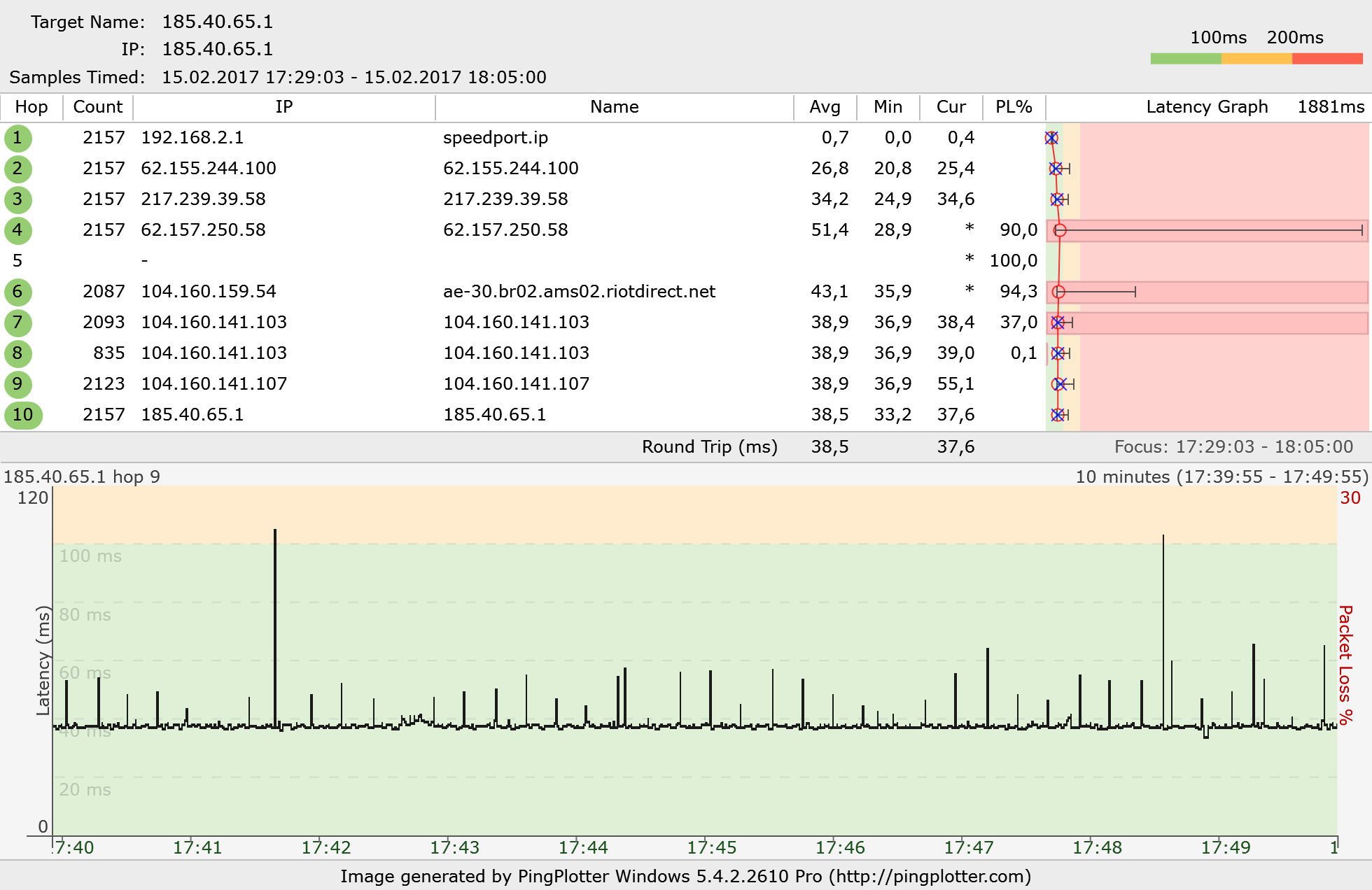
Task: Click the green hop 6 circle icon
Action: point(17,292)
